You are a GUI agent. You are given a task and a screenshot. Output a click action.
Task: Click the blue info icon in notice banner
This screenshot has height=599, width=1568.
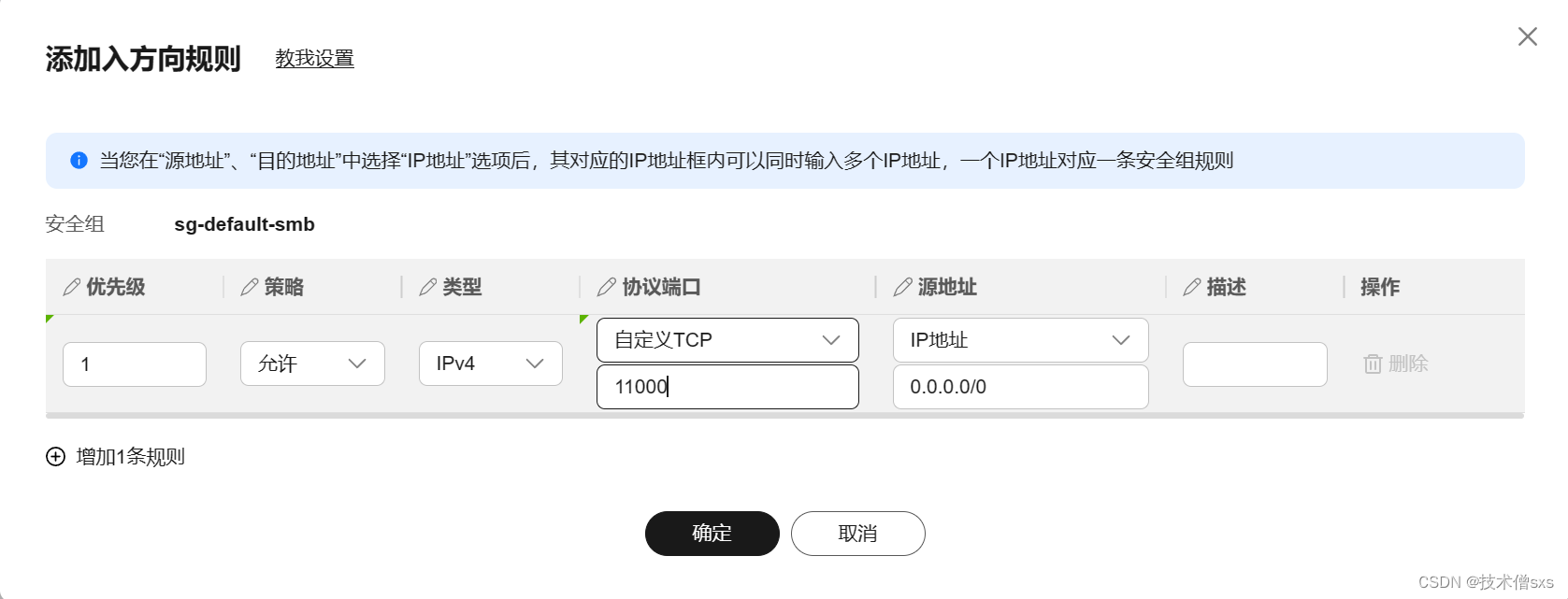[x=79, y=161]
